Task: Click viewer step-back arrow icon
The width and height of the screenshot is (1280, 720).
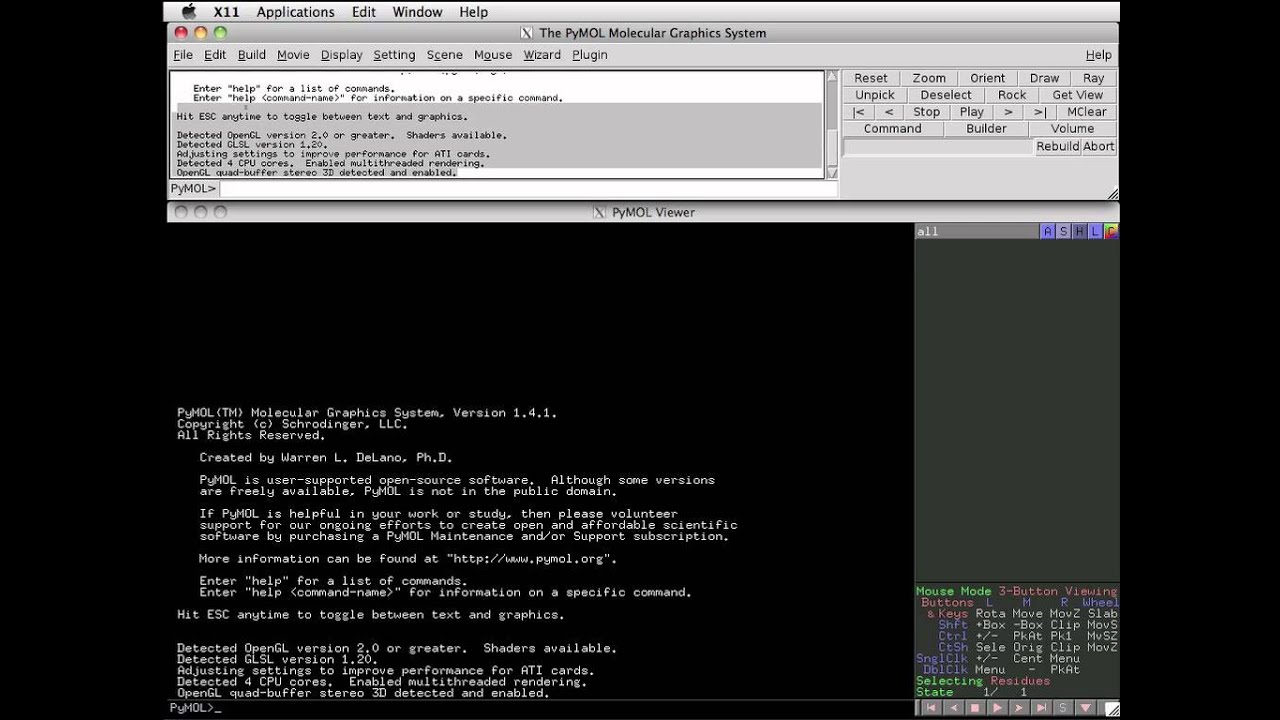Action: pyautogui.click(x=953, y=708)
